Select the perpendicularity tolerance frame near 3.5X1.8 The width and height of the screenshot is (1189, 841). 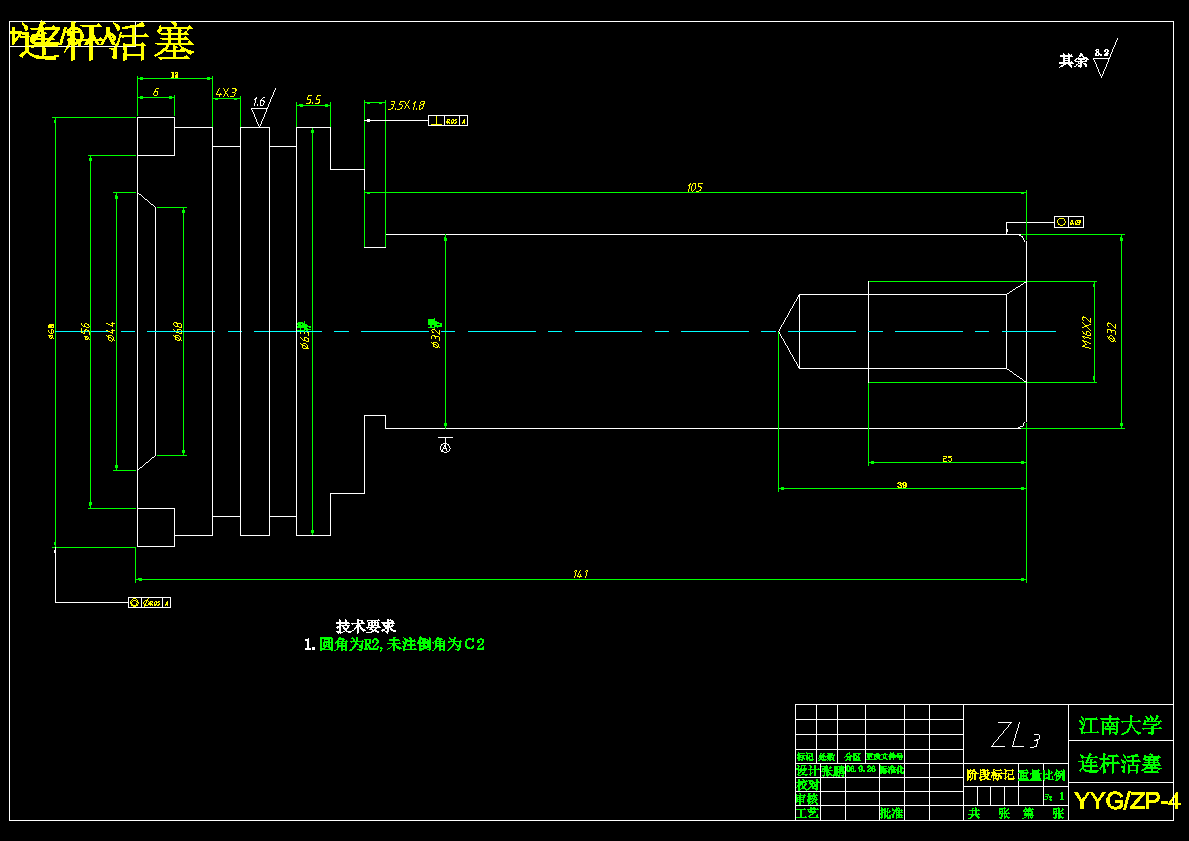coord(448,121)
